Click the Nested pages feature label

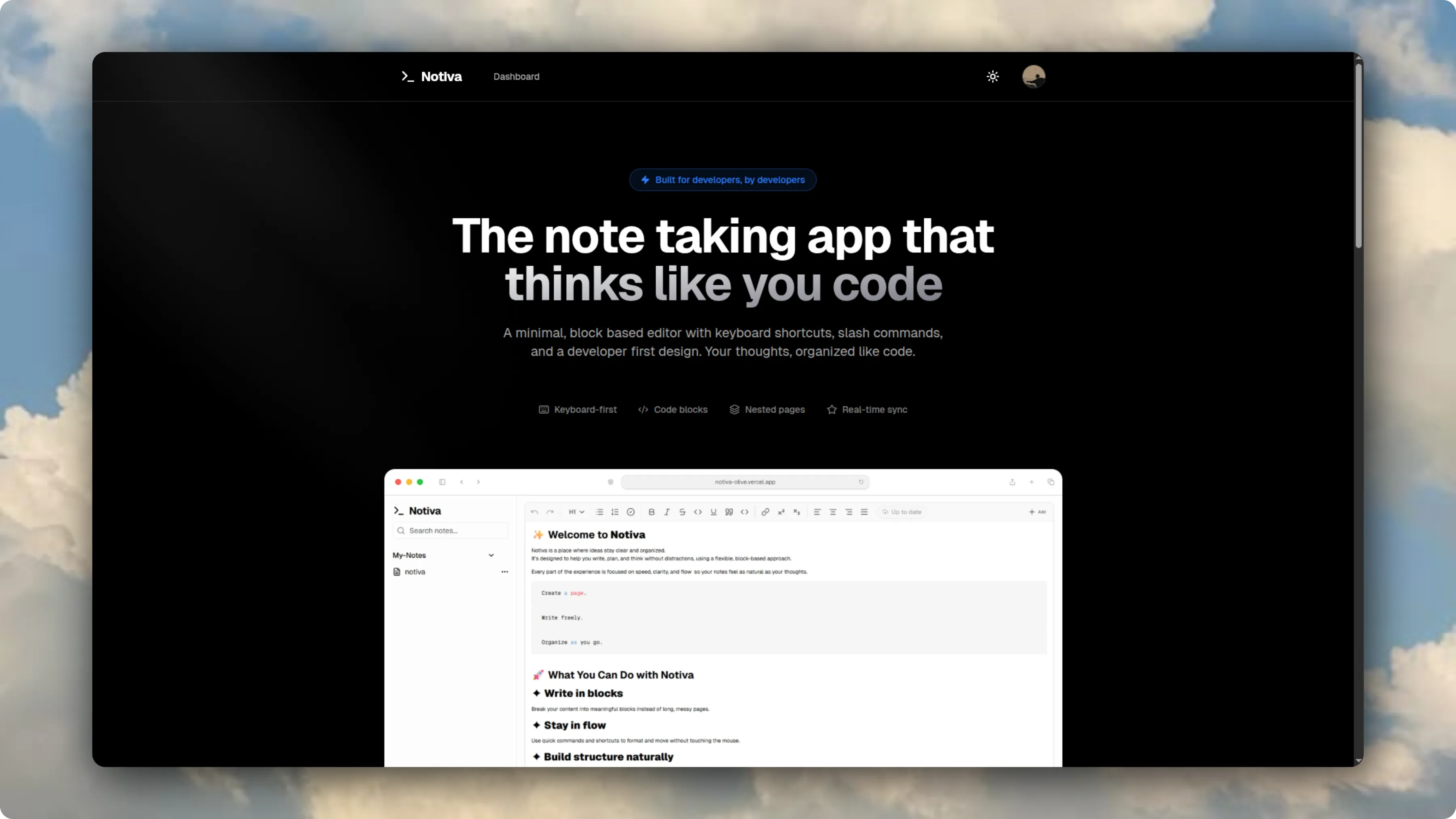click(775, 409)
